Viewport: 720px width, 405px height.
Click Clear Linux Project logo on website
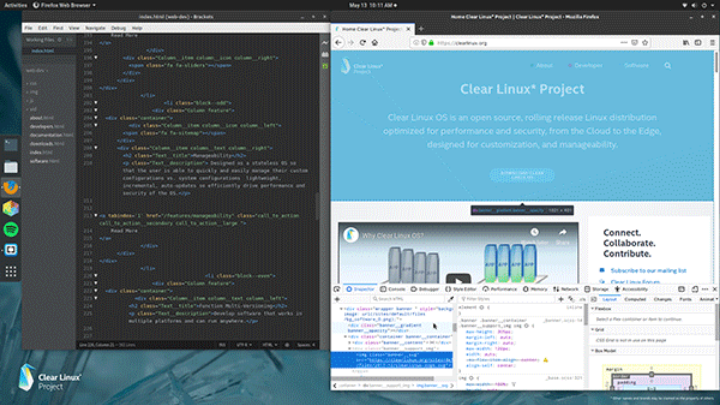[x=361, y=67]
